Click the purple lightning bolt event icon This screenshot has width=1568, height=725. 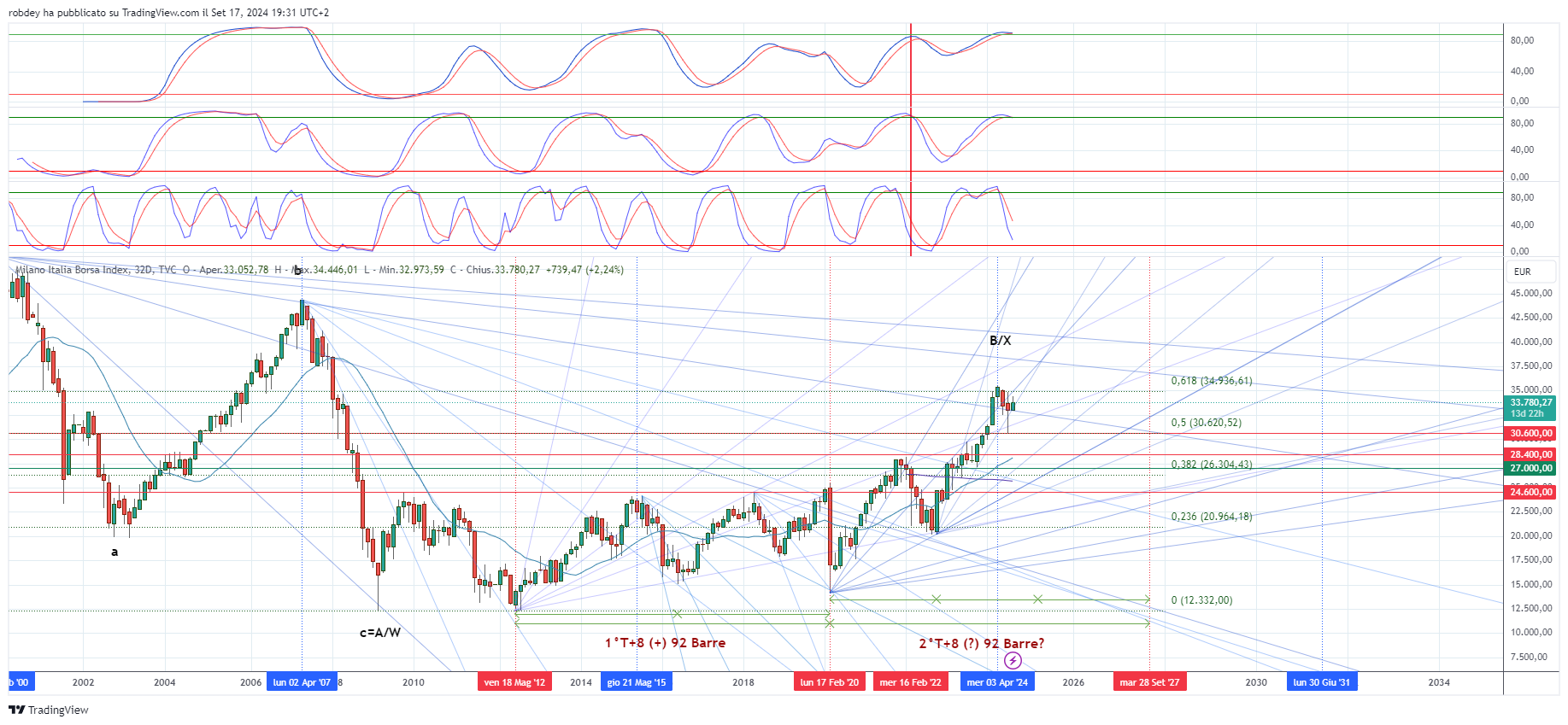point(1013,660)
